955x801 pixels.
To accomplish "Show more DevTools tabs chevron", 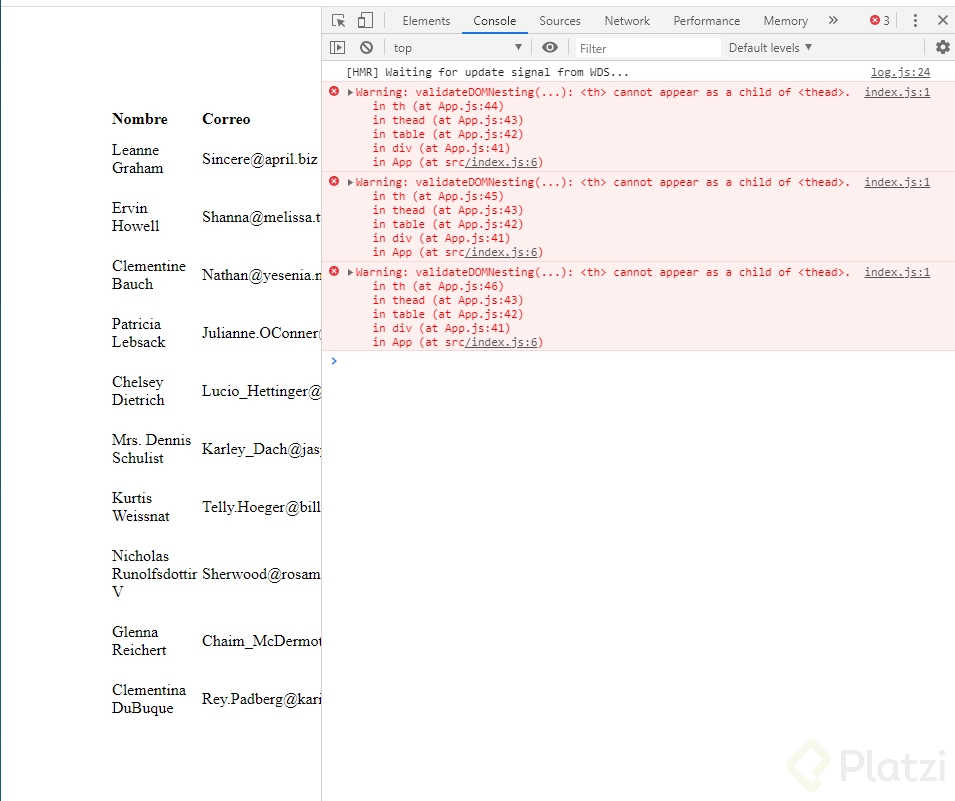I will 833,21.
